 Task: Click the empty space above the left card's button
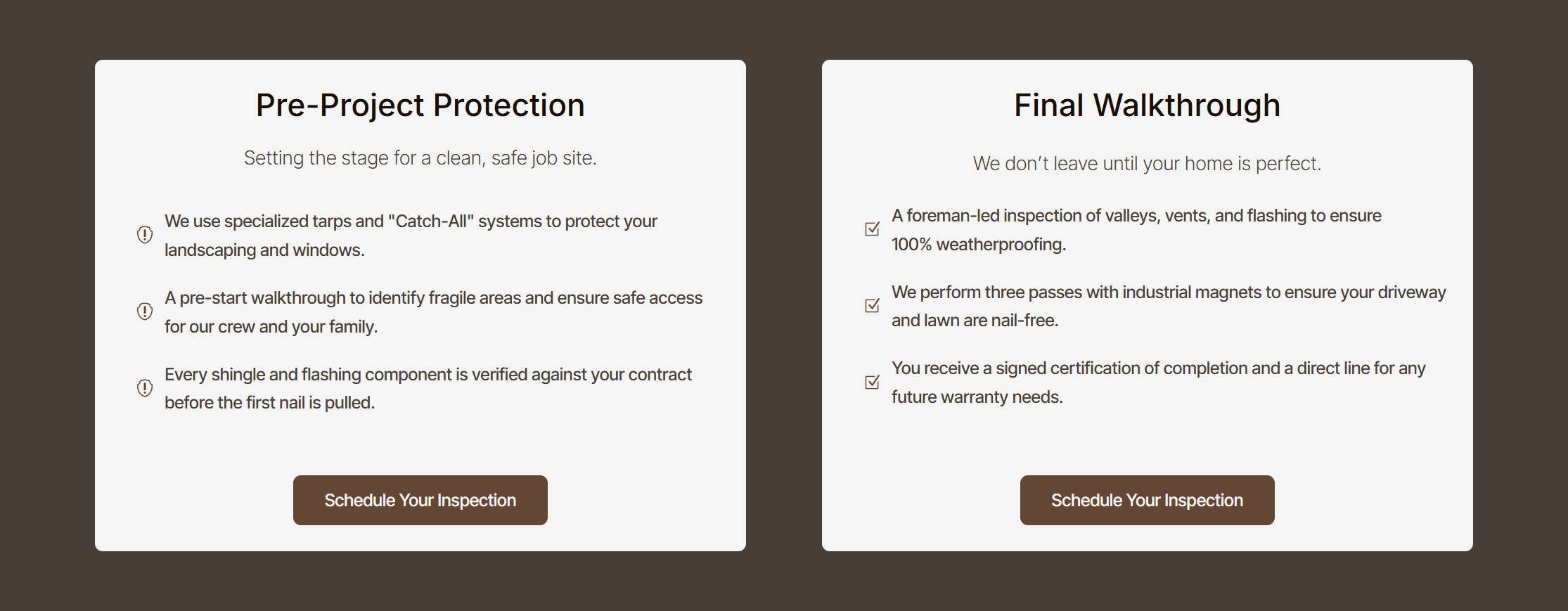420,444
